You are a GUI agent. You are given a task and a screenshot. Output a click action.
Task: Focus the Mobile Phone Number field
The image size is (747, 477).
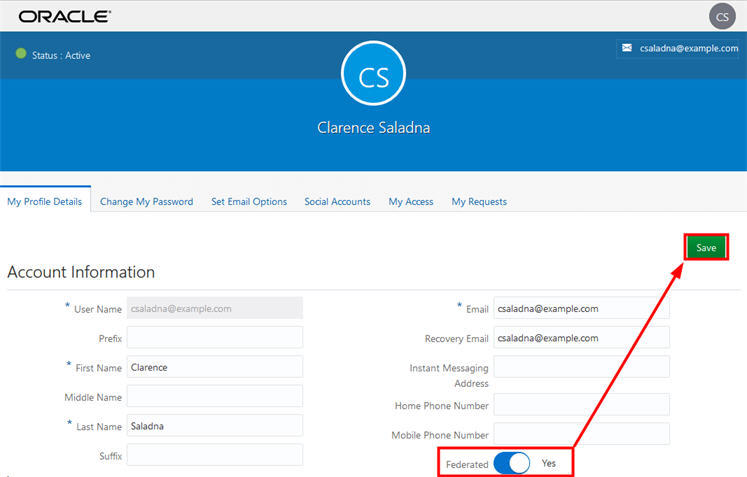pos(581,434)
